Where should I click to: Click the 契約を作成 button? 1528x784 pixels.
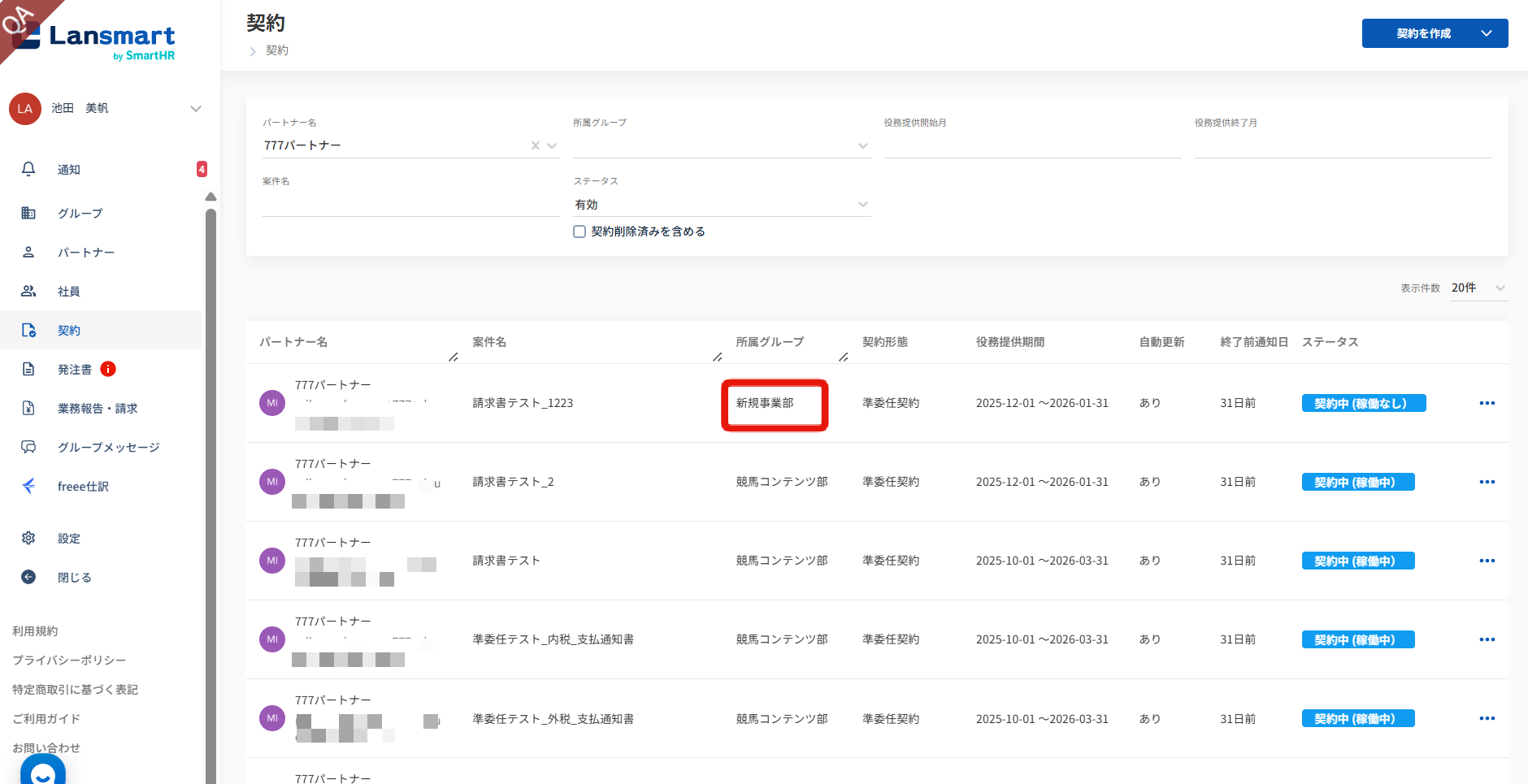tap(1423, 33)
